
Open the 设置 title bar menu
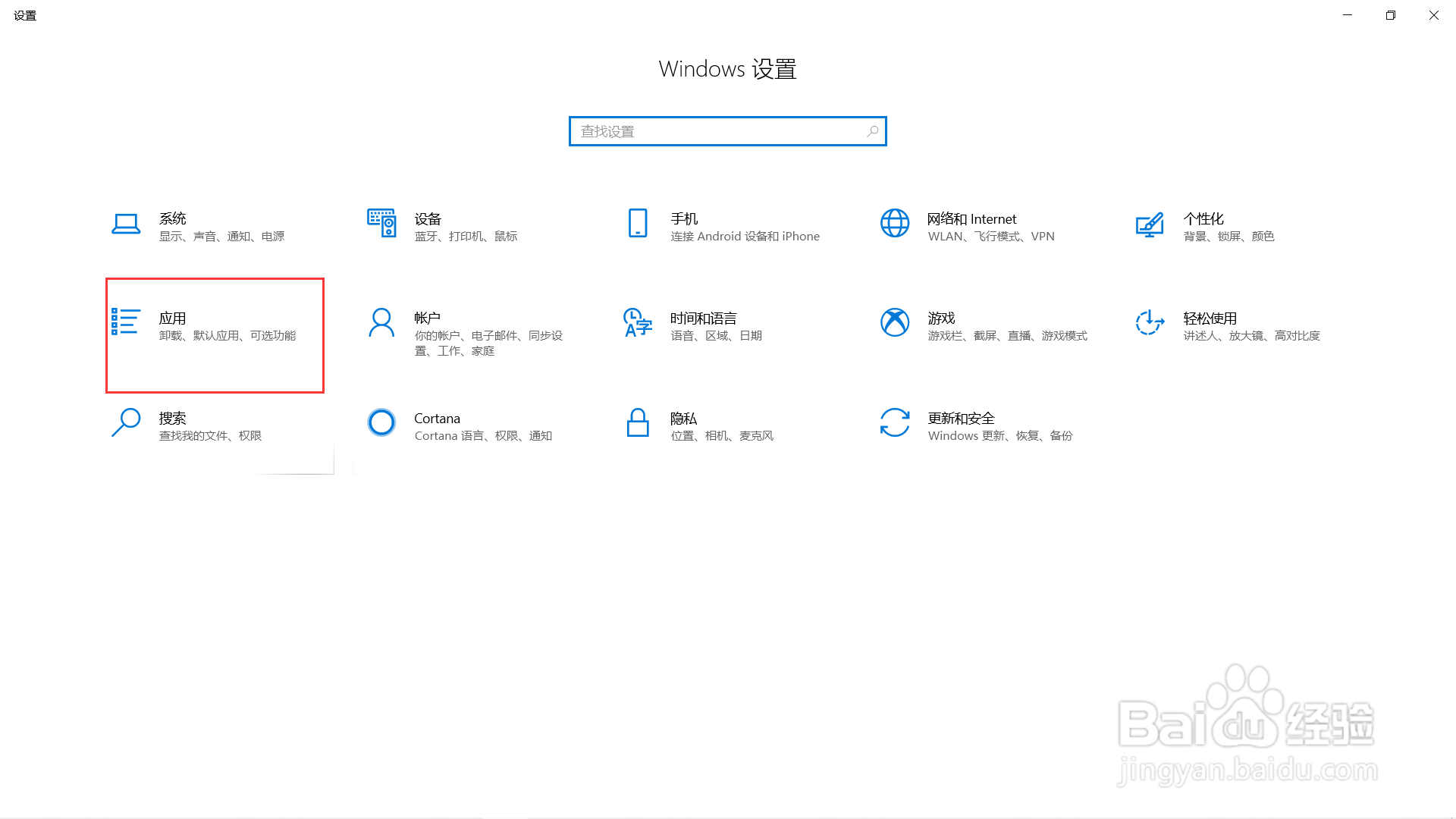click(24, 14)
